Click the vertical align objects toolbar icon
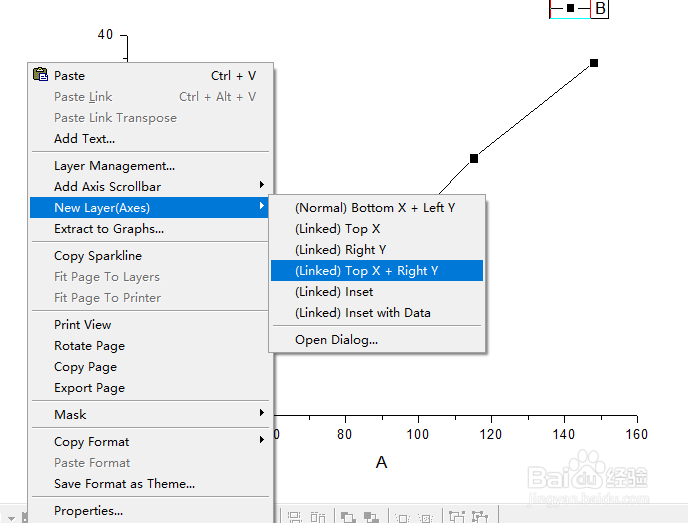688x523 pixels. click(x=295, y=517)
